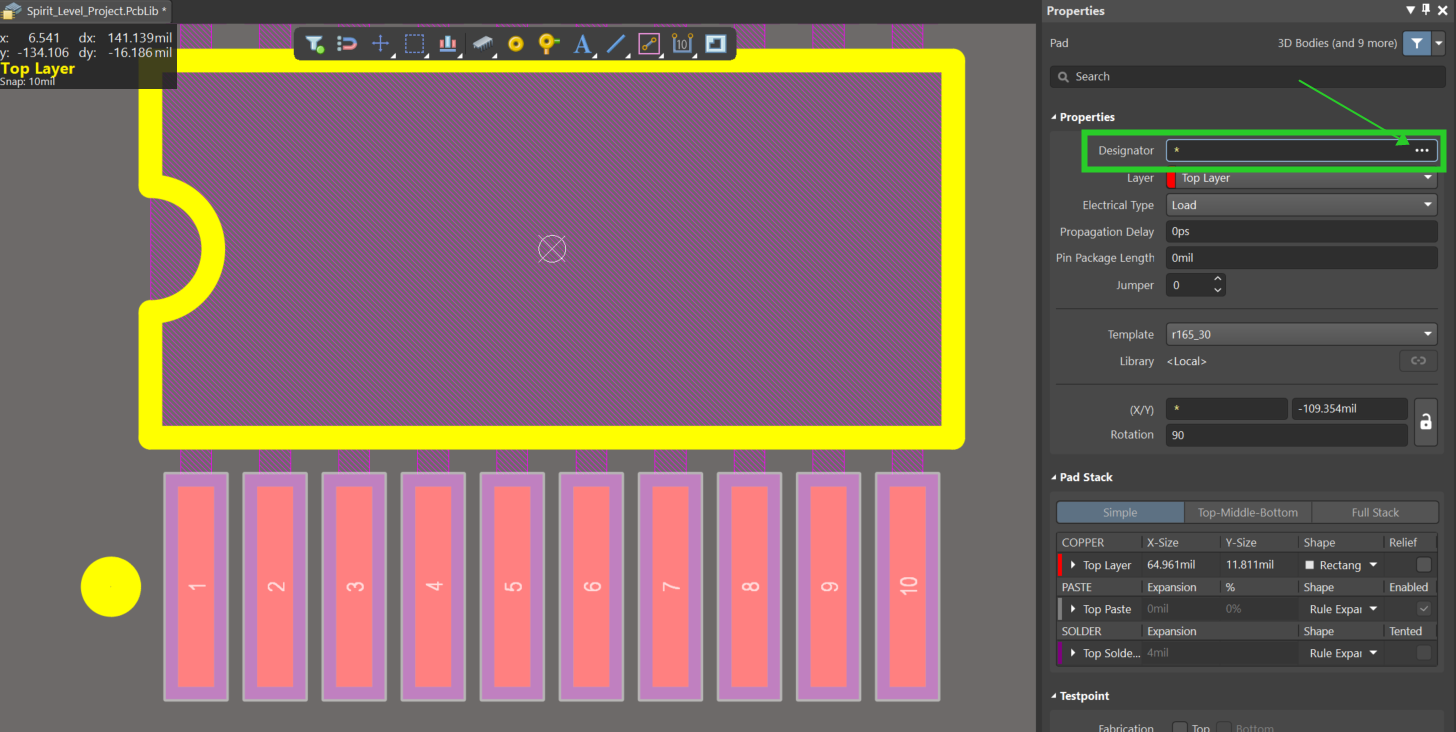Select the Place Line tool
1456x732 pixels.
(x=616, y=44)
